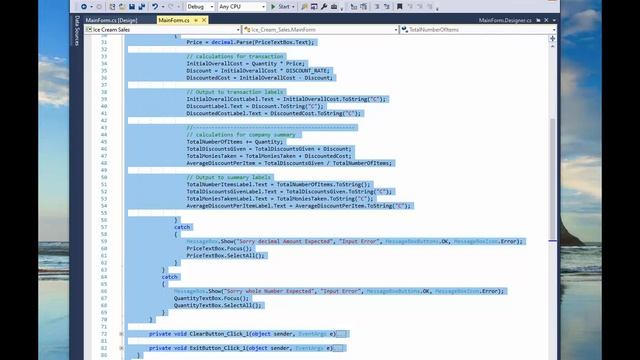Click the increase indent toolbar icon

click(x=363, y=7)
